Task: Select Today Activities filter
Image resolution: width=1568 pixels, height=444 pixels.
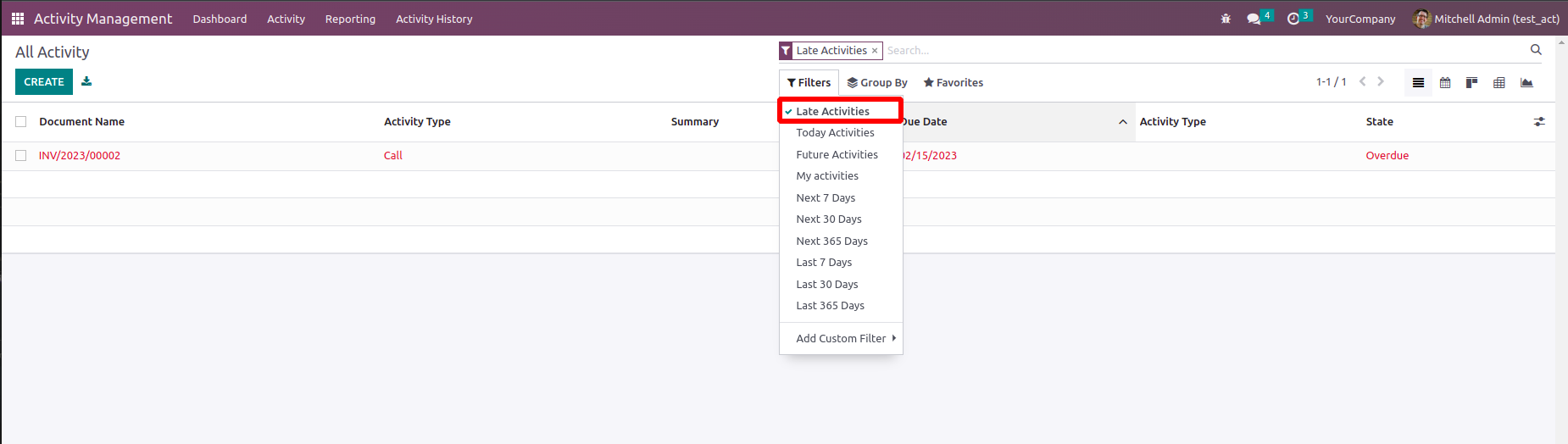Action: pyautogui.click(x=835, y=133)
